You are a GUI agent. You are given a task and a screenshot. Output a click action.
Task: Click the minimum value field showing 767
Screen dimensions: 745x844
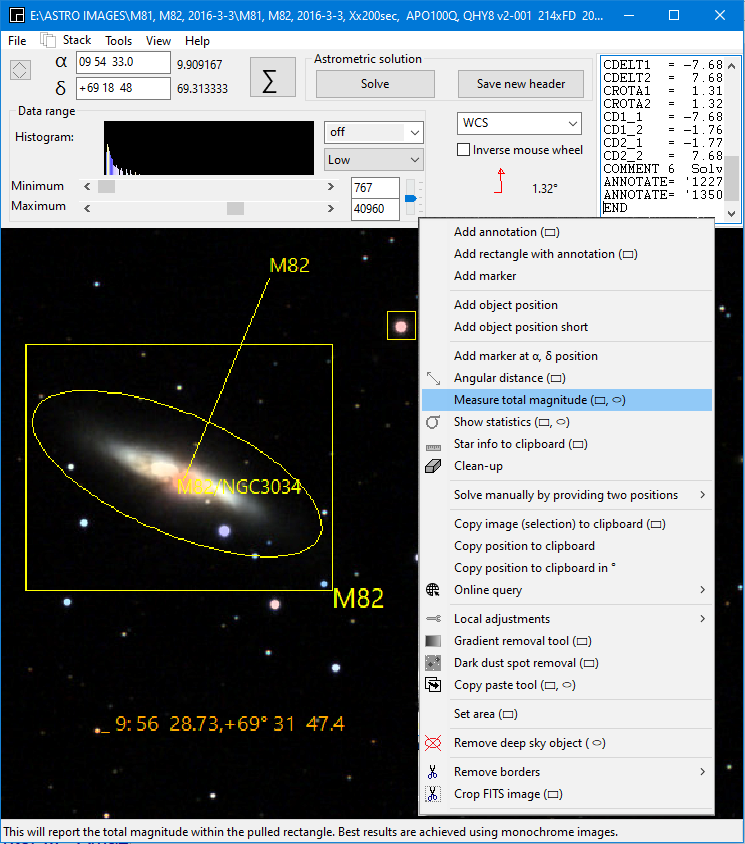click(x=375, y=188)
